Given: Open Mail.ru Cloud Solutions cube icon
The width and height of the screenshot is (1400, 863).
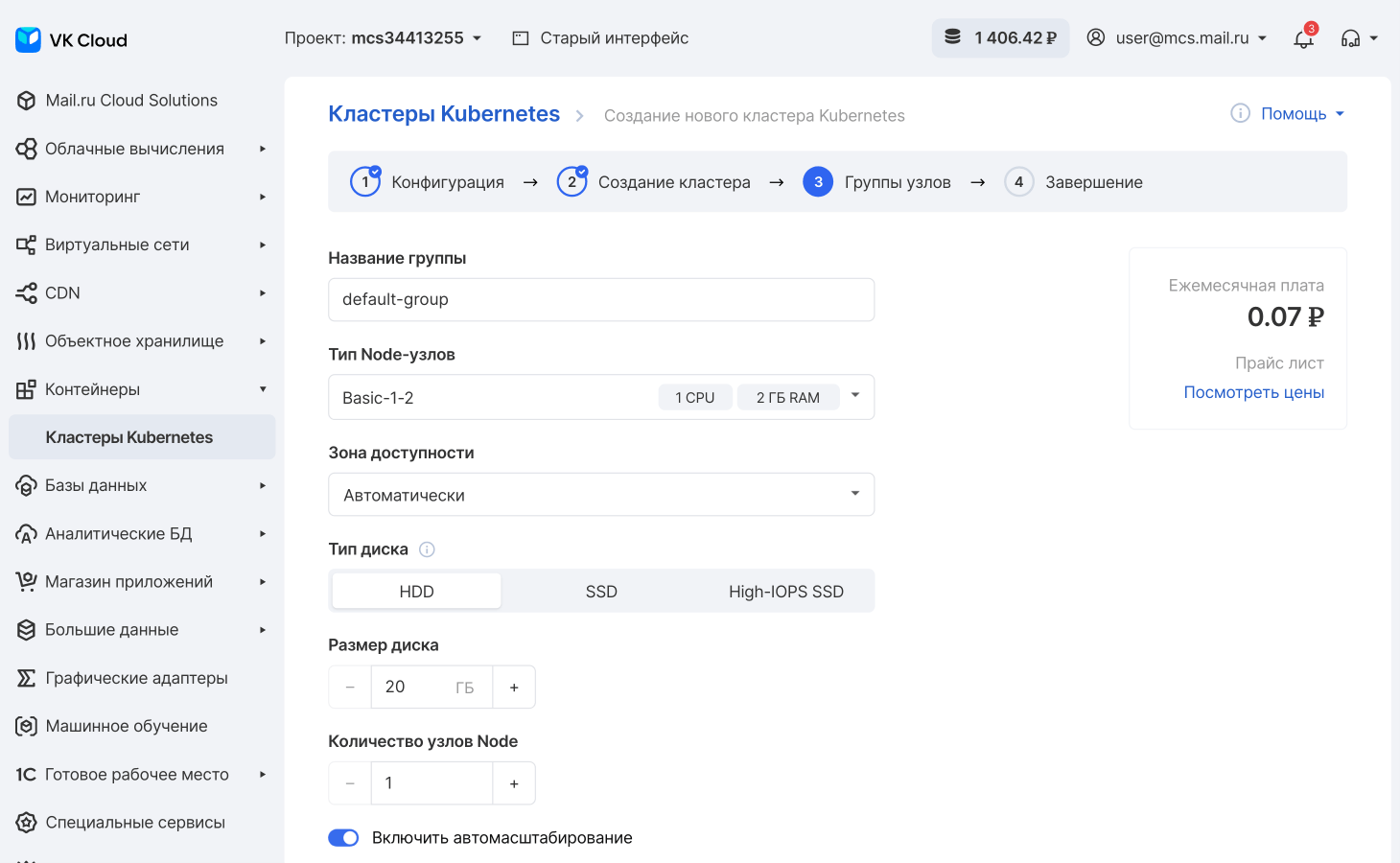Looking at the screenshot, I should click(x=27, y=101).
